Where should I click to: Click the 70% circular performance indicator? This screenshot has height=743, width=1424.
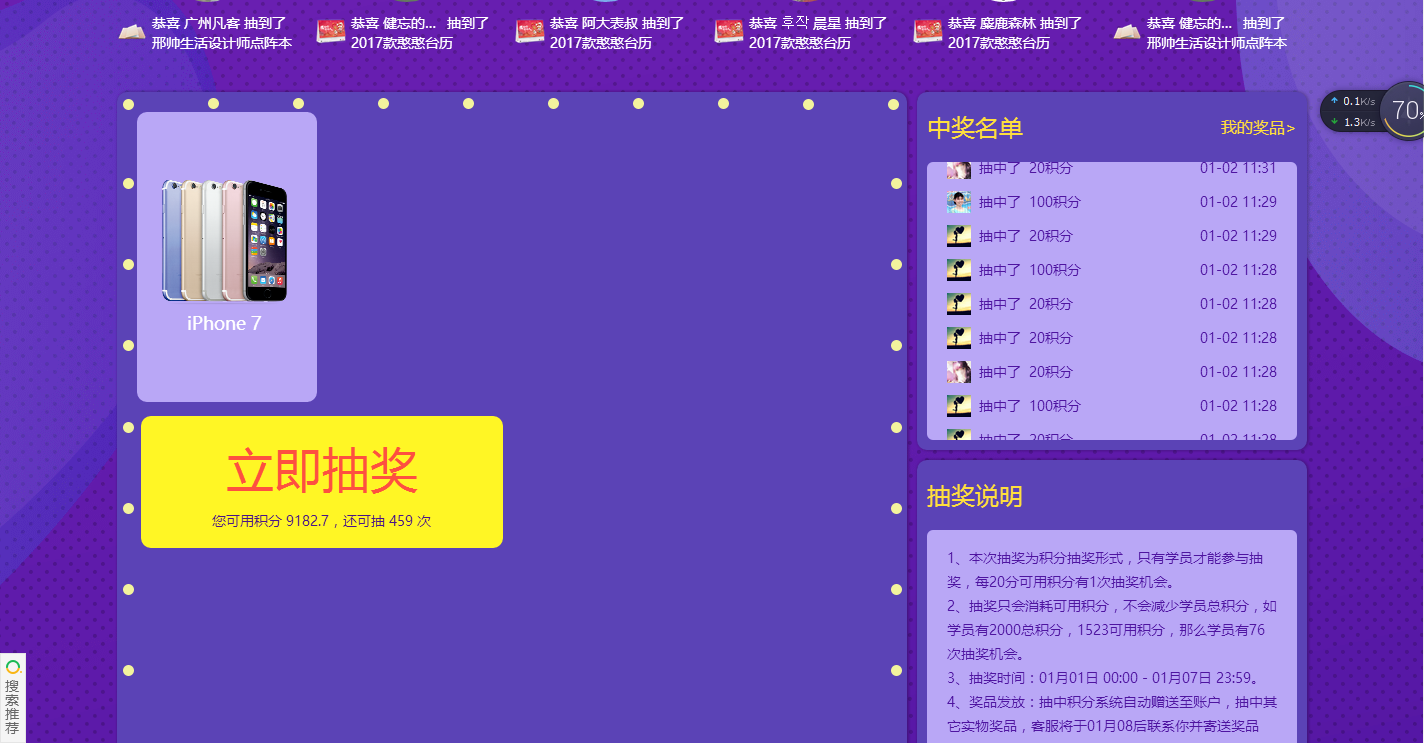1404,110
